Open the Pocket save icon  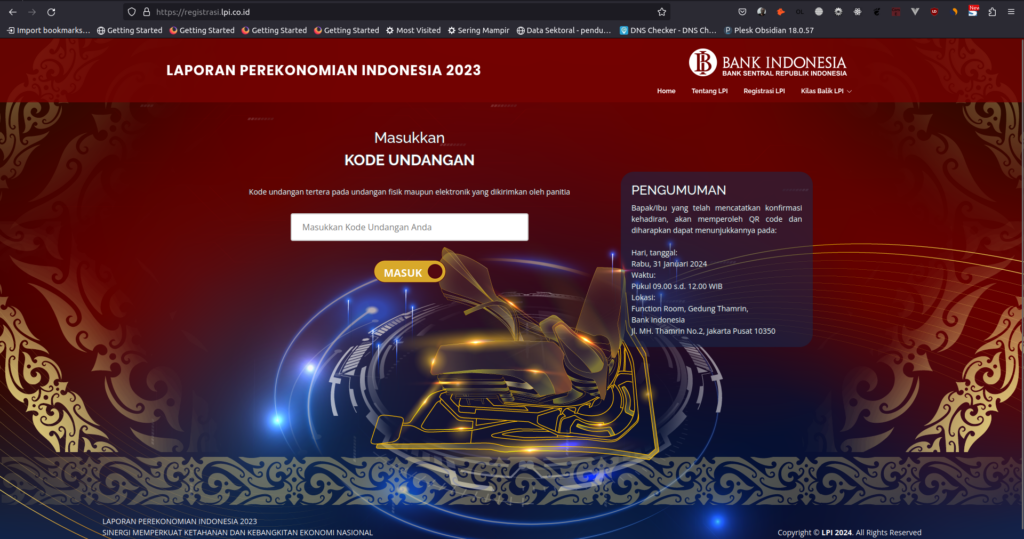tap(743, 12)
